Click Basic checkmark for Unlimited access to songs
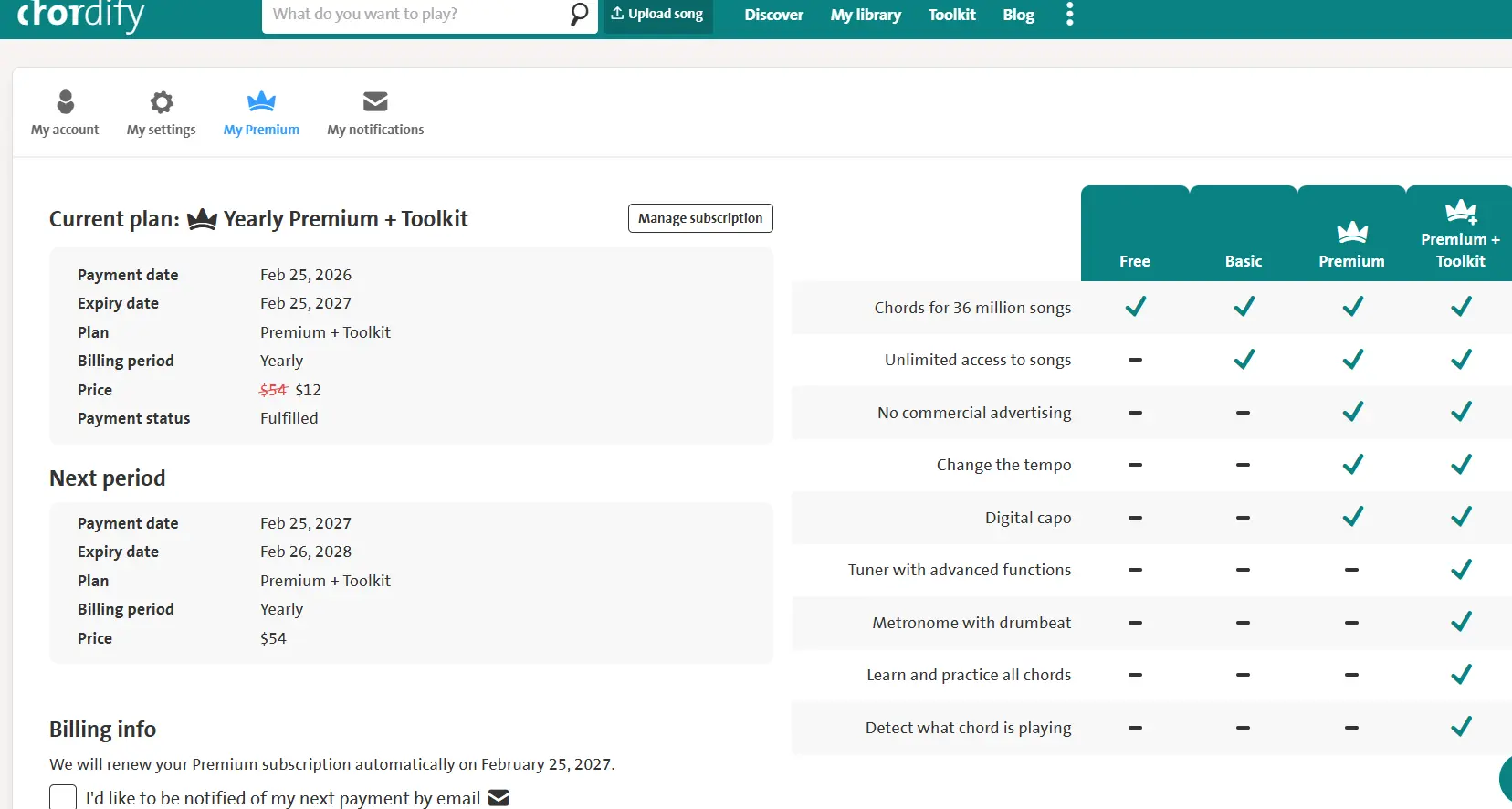1512x809 pixels. click(x=1244, y=359)
